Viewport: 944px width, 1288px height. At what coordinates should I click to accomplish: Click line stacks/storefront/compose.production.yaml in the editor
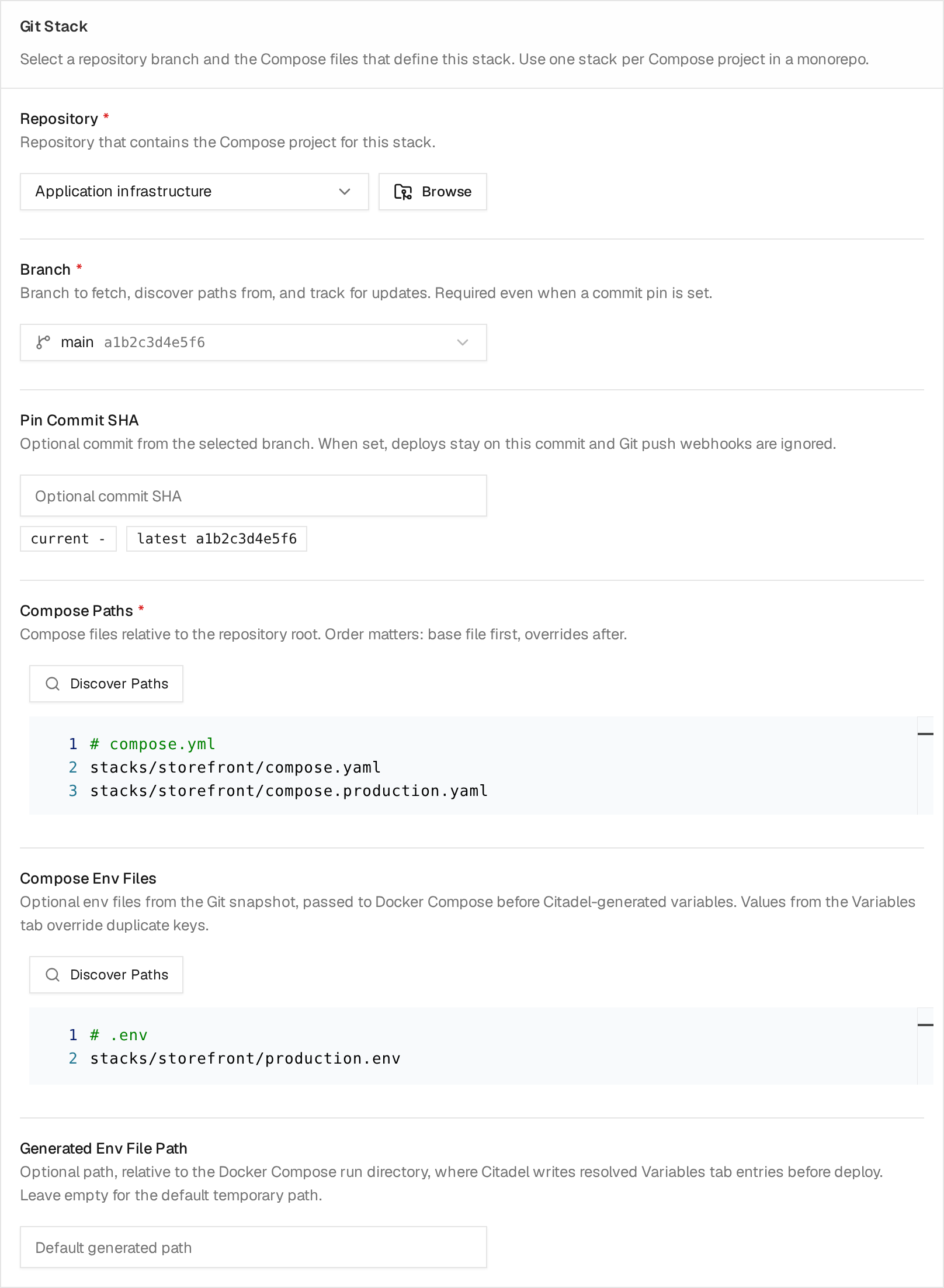pos(289,791)
